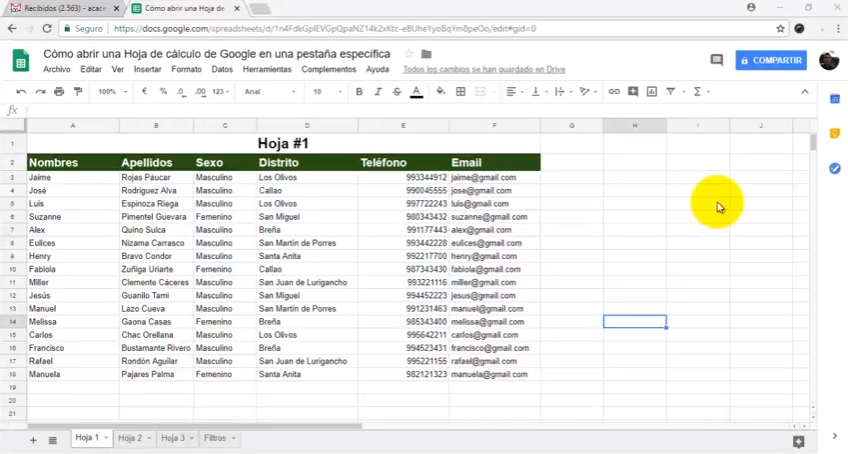Print the spreadsheet with printer icon
The height and width of the screenshot is (454, 848).
59,92
